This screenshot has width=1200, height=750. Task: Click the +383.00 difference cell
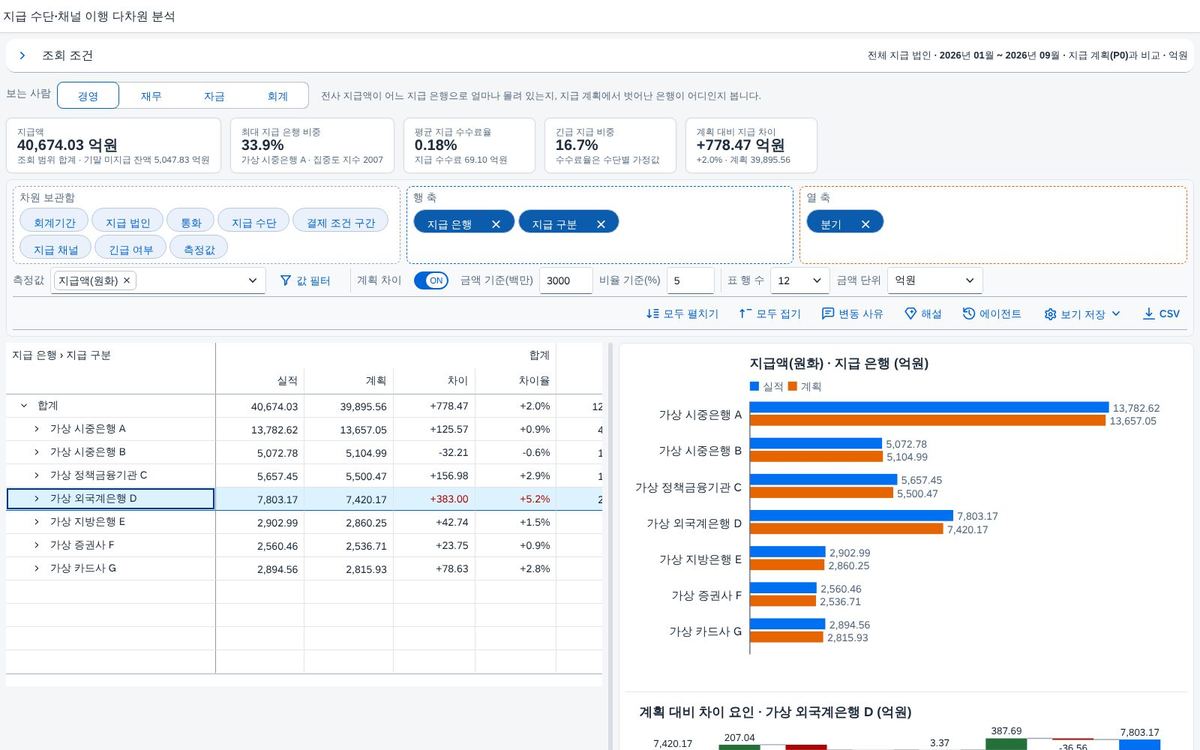[x=434, y=499]
